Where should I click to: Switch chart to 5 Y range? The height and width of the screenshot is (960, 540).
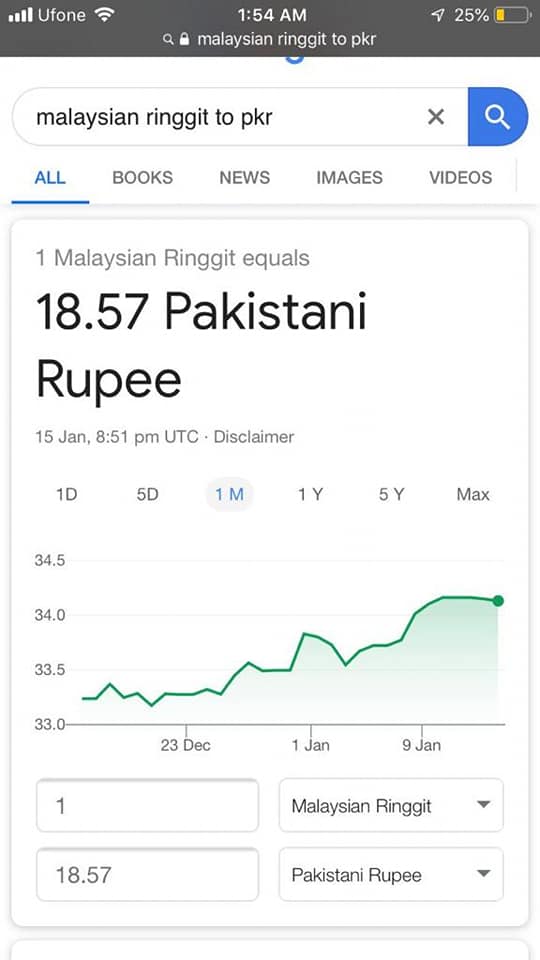[x=391, y=495]
